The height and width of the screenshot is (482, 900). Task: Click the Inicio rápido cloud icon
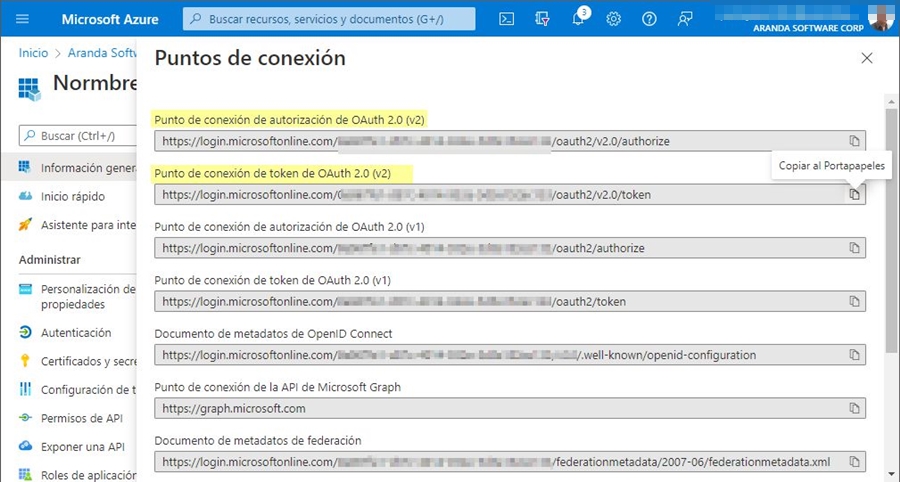tap(25, 196)
